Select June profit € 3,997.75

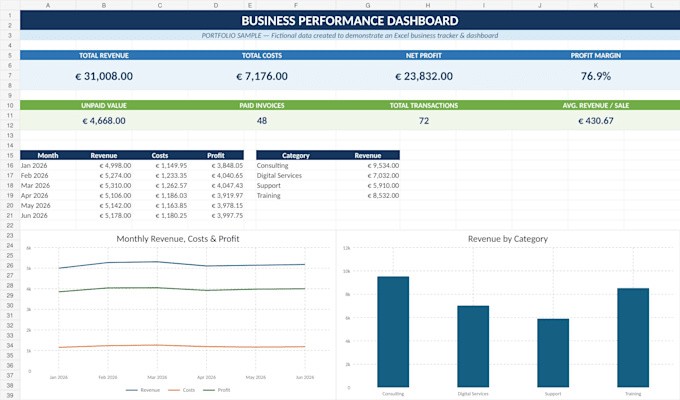pyautogui.click(x=216, y=216)
